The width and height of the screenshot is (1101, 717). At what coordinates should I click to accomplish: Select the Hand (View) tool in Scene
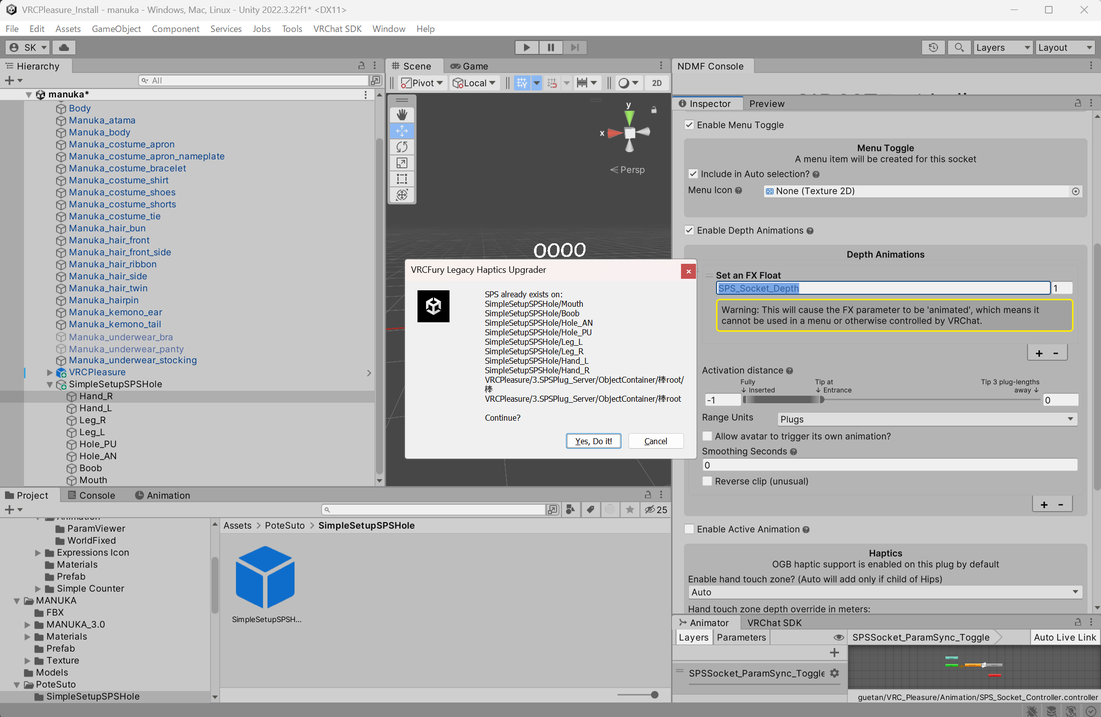point(402,114)
